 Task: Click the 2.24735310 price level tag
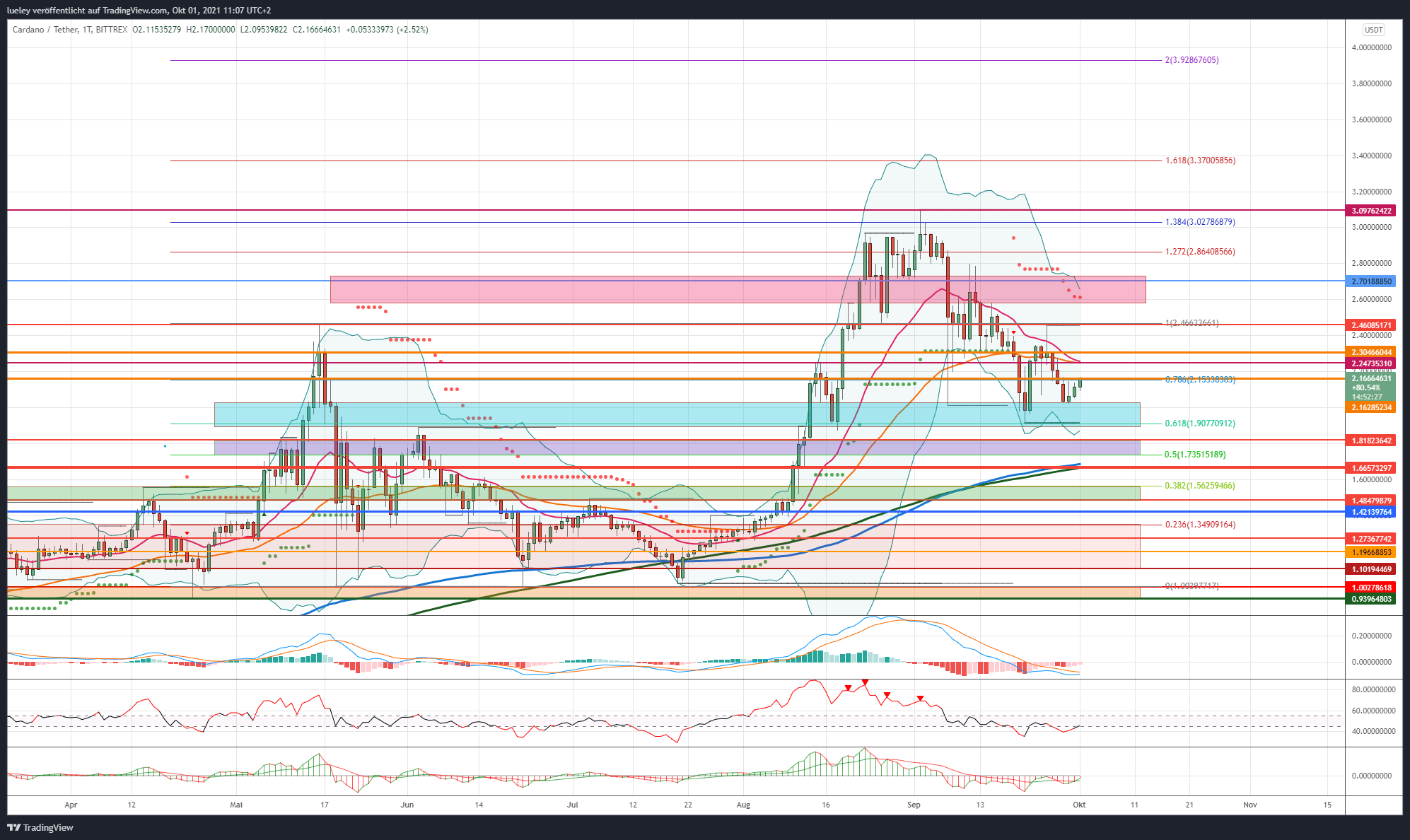1371,363
